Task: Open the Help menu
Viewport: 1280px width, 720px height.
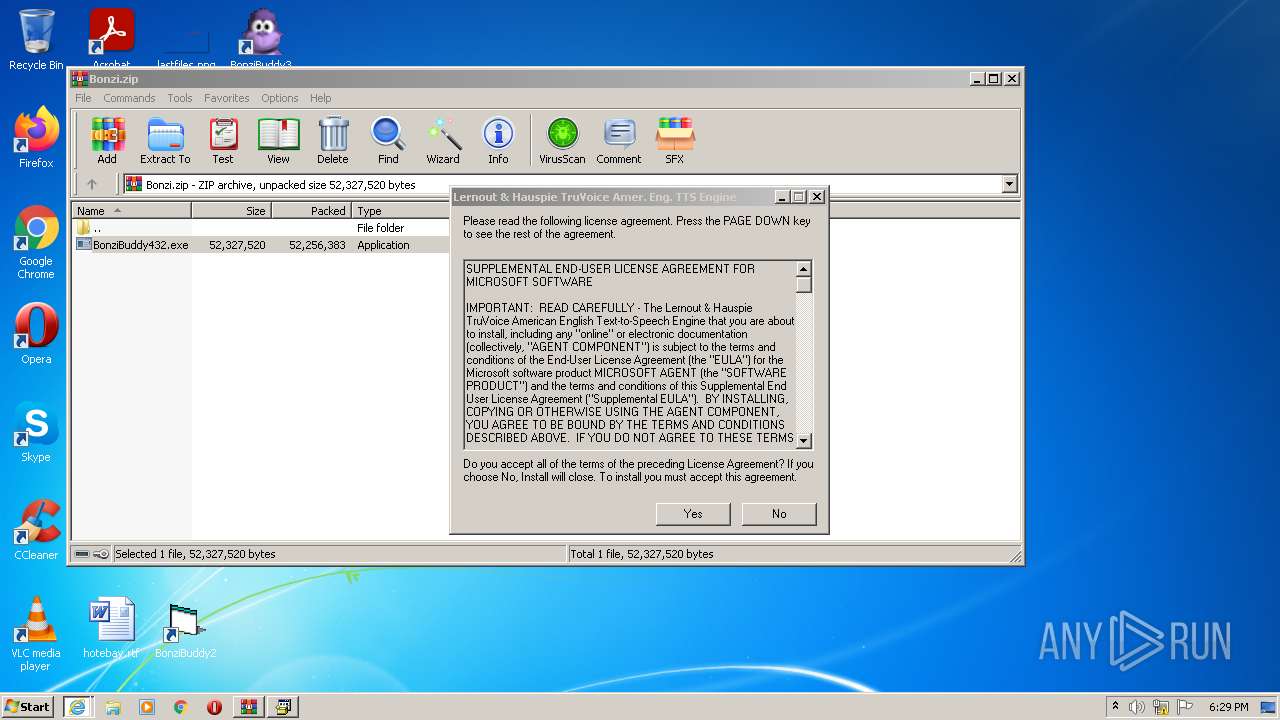Action: (x=320, y=98)
